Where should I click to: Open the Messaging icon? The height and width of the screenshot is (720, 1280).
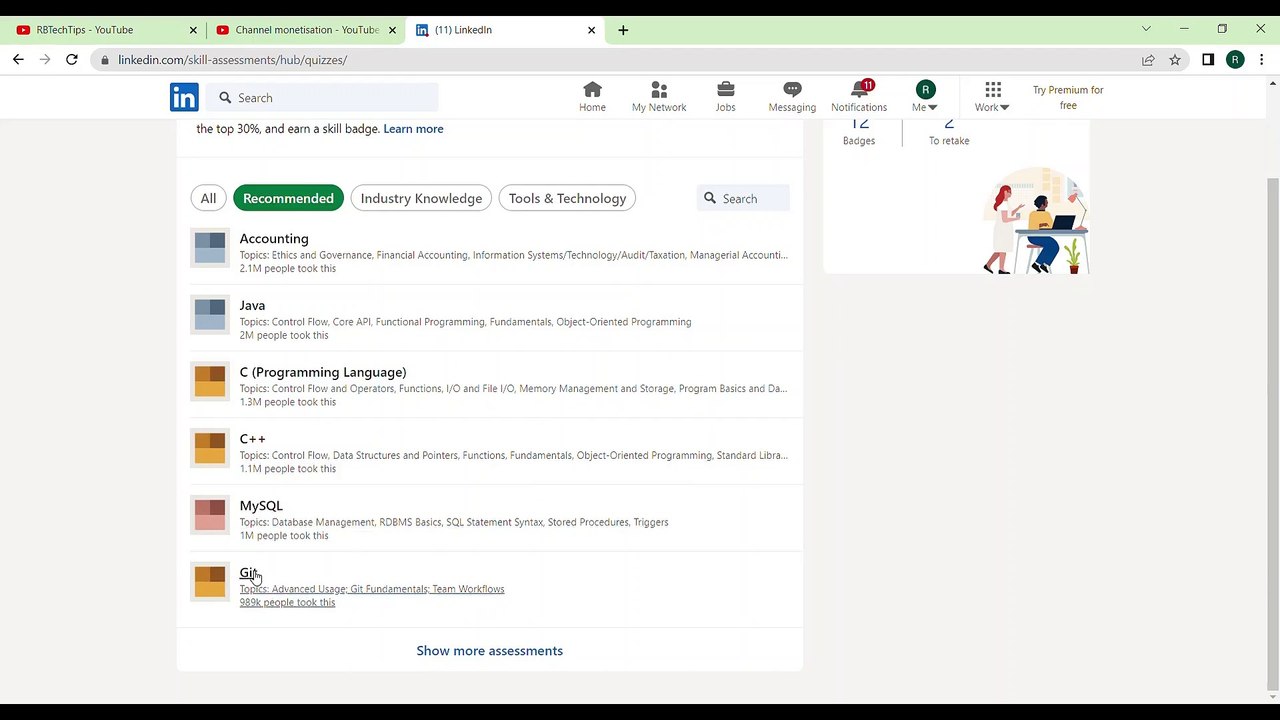792,97
